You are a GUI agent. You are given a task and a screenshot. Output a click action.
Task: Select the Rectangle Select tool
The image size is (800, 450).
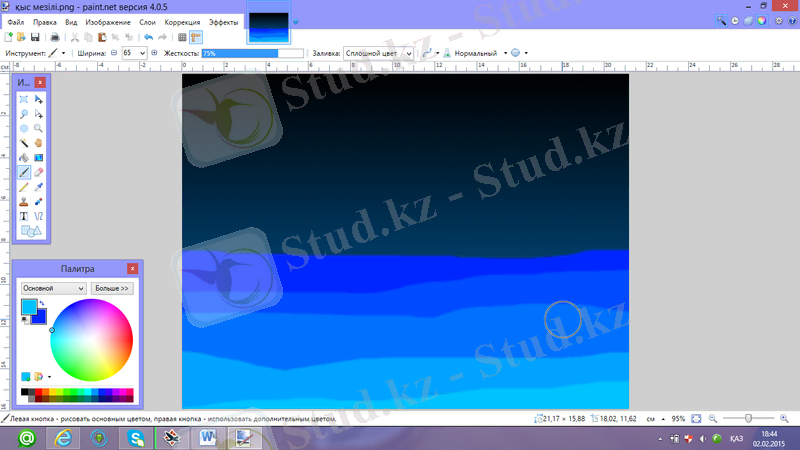(24, 100)
